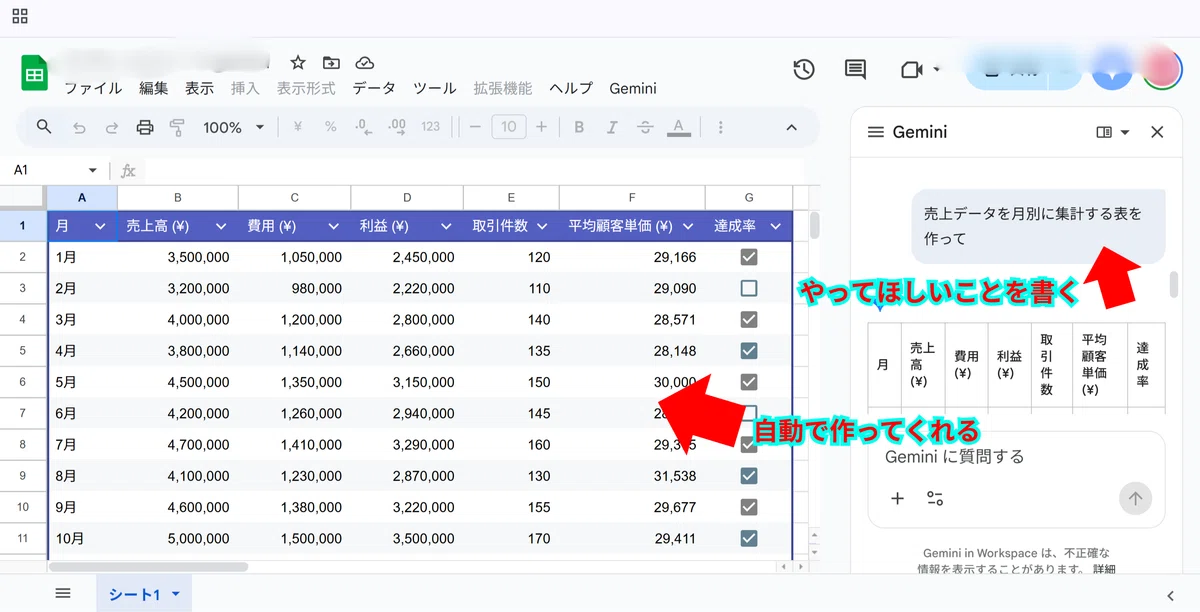The height and width of the screenshot is (612, 1200).
Task: Apply percent number format
Action: (x=330, y=127)
